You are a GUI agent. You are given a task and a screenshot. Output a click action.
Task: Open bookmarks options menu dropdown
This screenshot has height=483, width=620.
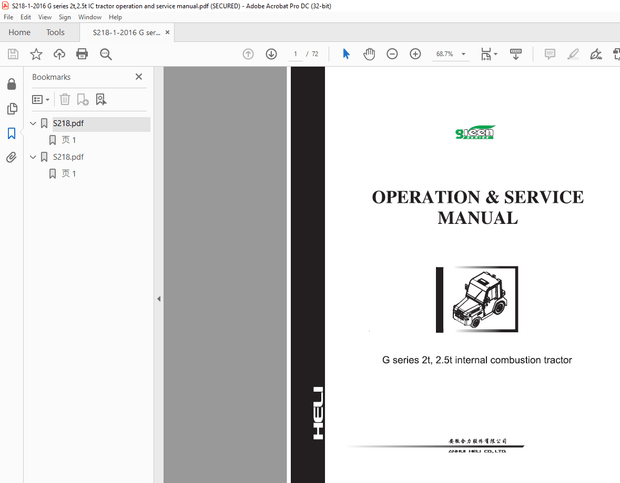pyautogui.click(x=41, y=99)
